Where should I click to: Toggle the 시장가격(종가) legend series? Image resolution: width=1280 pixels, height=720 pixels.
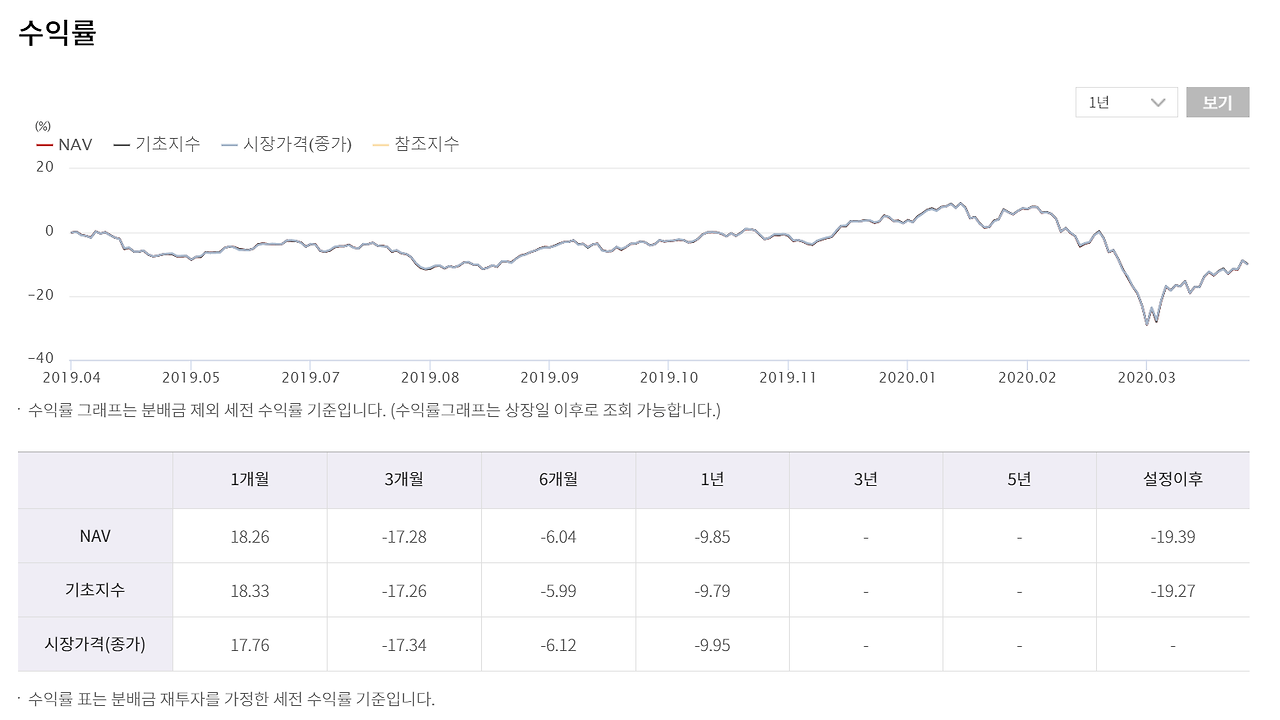[x=286, y=144]
